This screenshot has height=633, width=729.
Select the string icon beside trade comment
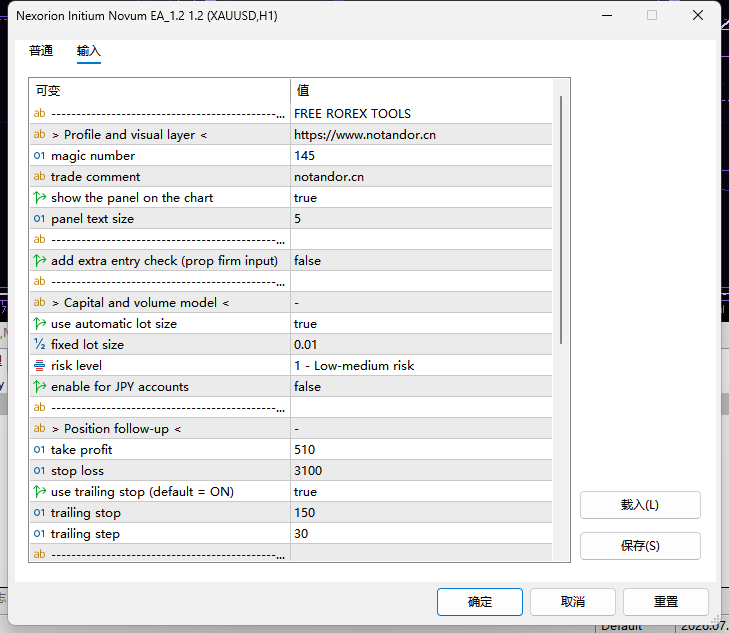click(x=40, y=177)
